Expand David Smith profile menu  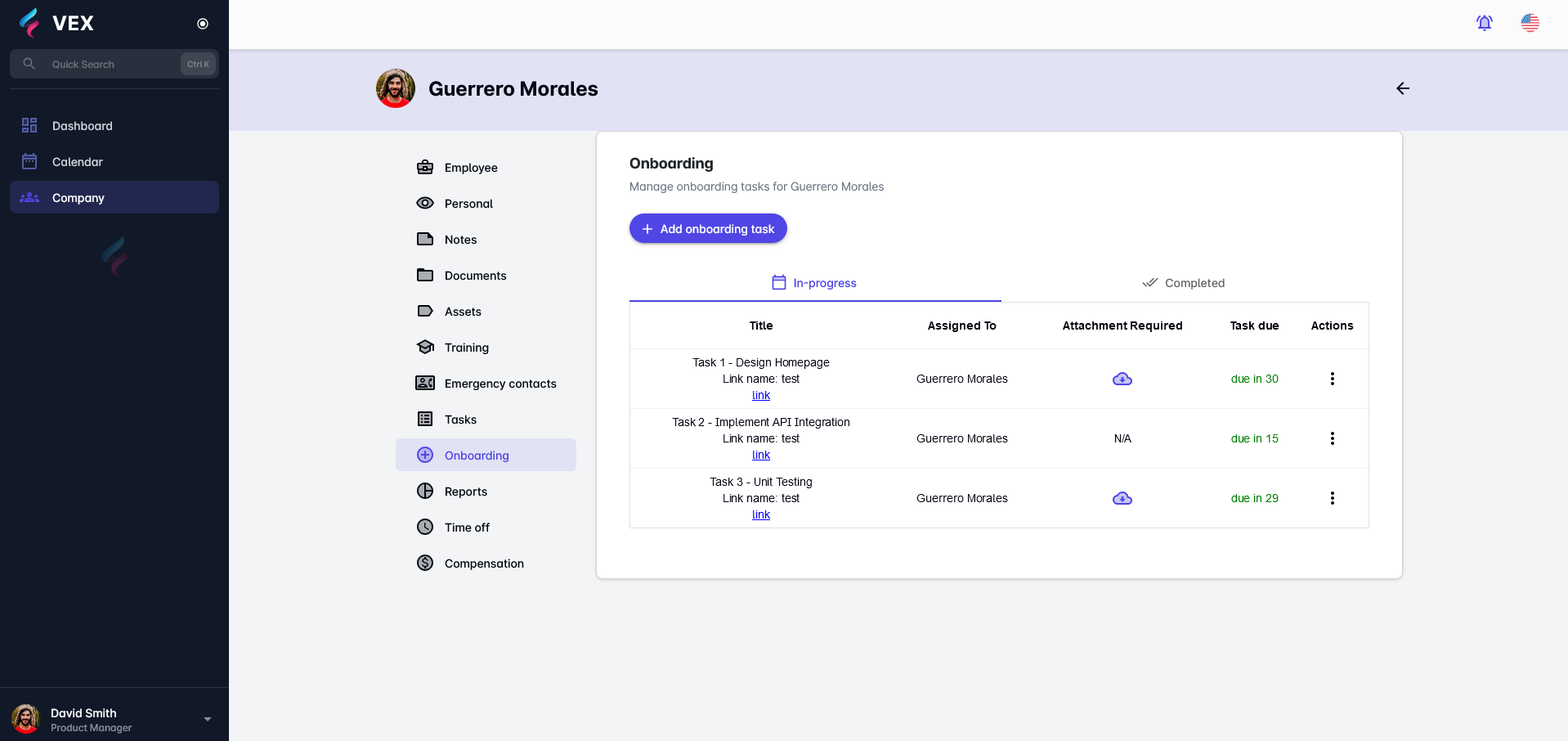click(207, 718)
